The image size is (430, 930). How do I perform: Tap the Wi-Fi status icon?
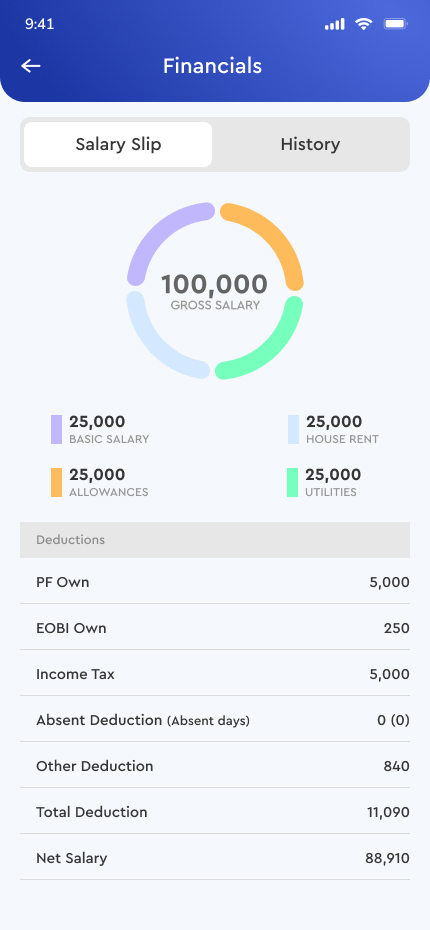[364, 24]
